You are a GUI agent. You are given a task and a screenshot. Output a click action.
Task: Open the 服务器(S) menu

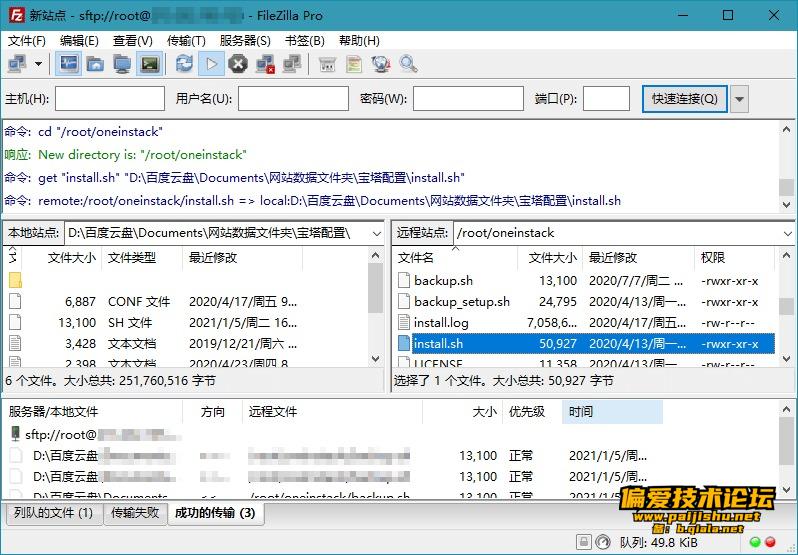245,41
